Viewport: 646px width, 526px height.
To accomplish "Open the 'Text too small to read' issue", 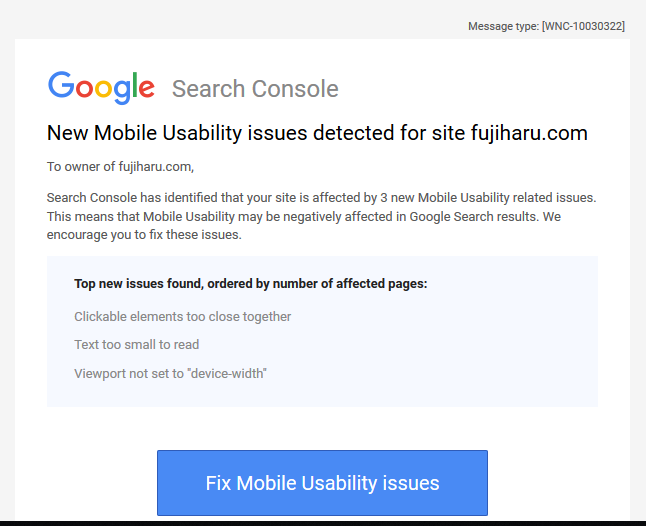I will (x=137, y=344).
